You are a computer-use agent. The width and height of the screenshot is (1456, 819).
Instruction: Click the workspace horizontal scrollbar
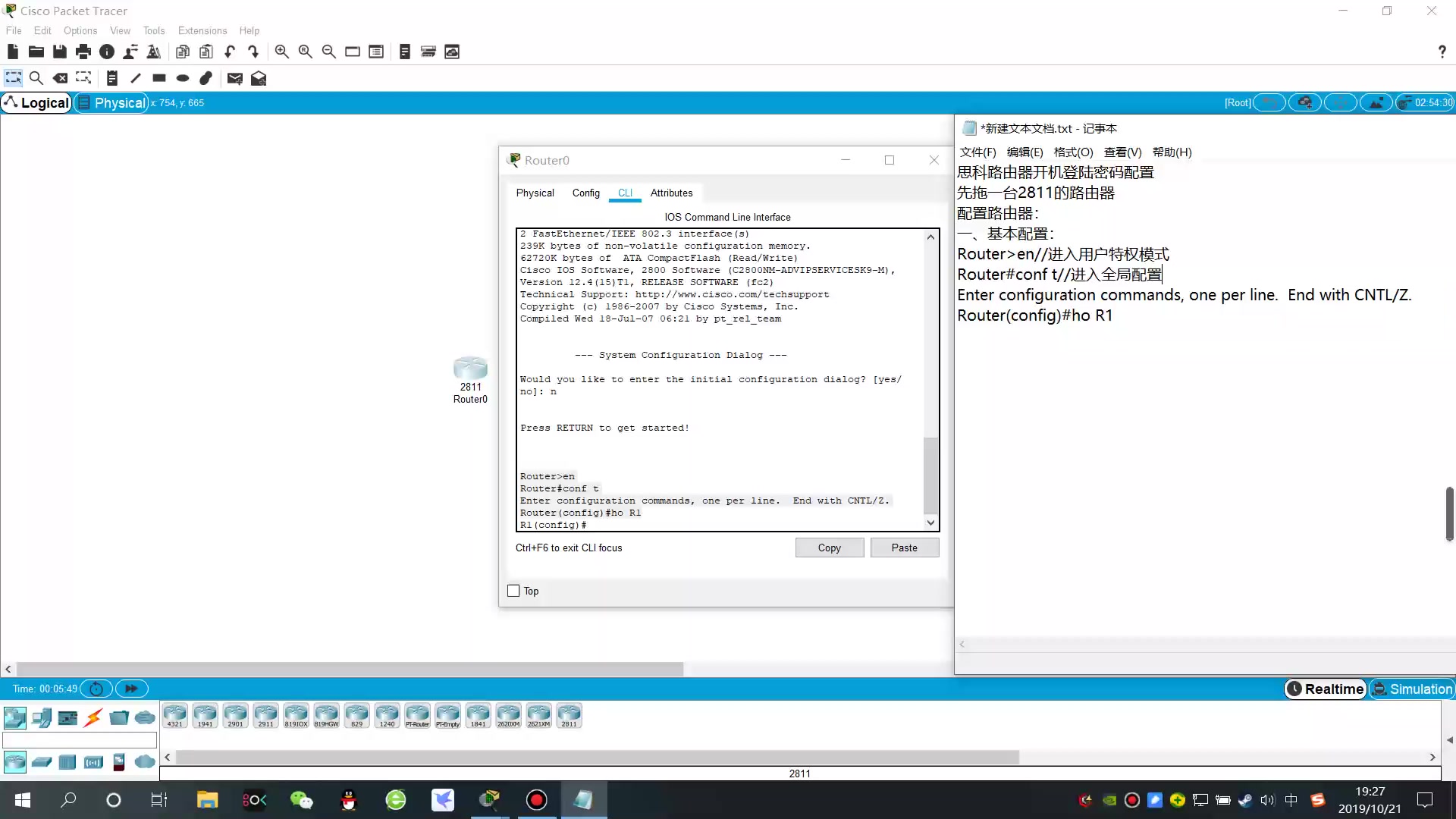[350, 669]
